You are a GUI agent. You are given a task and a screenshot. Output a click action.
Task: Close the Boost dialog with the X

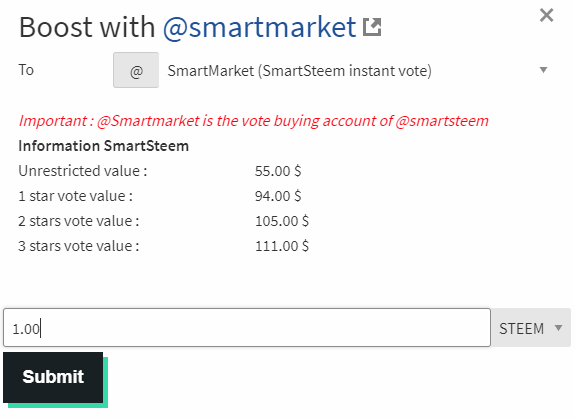546,15
